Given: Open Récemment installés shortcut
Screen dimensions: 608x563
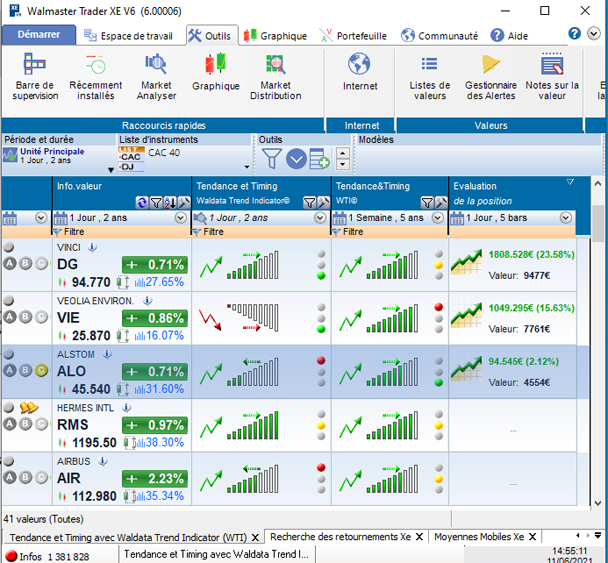Looking at the screenshot, I should (95, 76).
